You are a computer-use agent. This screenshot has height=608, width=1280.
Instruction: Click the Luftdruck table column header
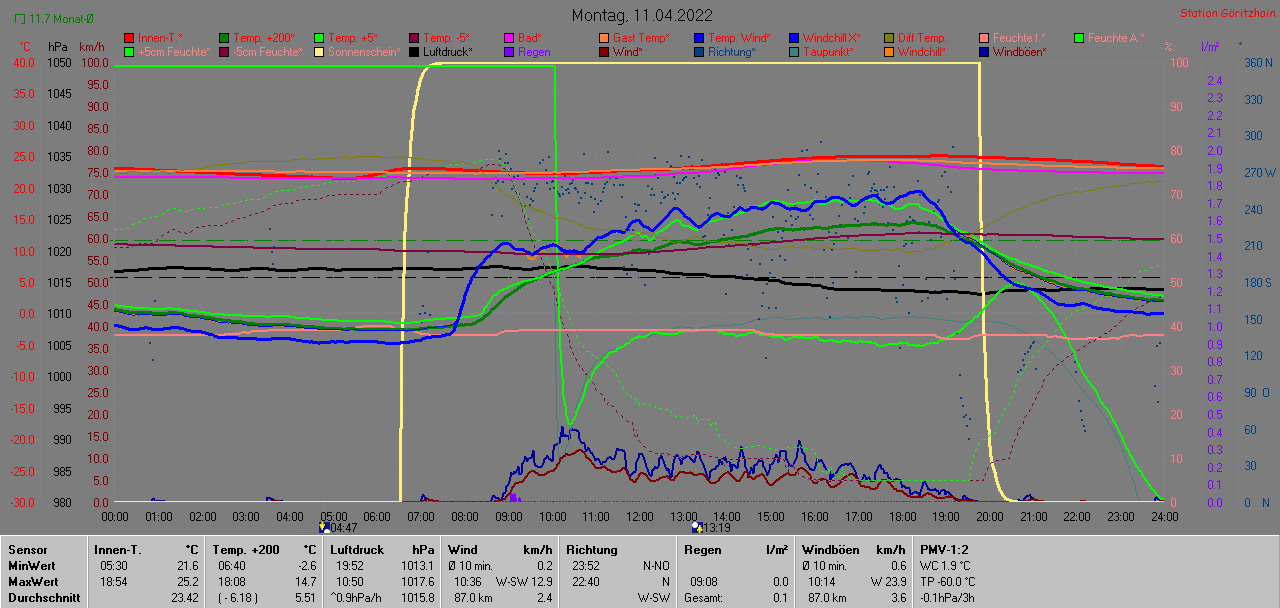click(358, 549)
